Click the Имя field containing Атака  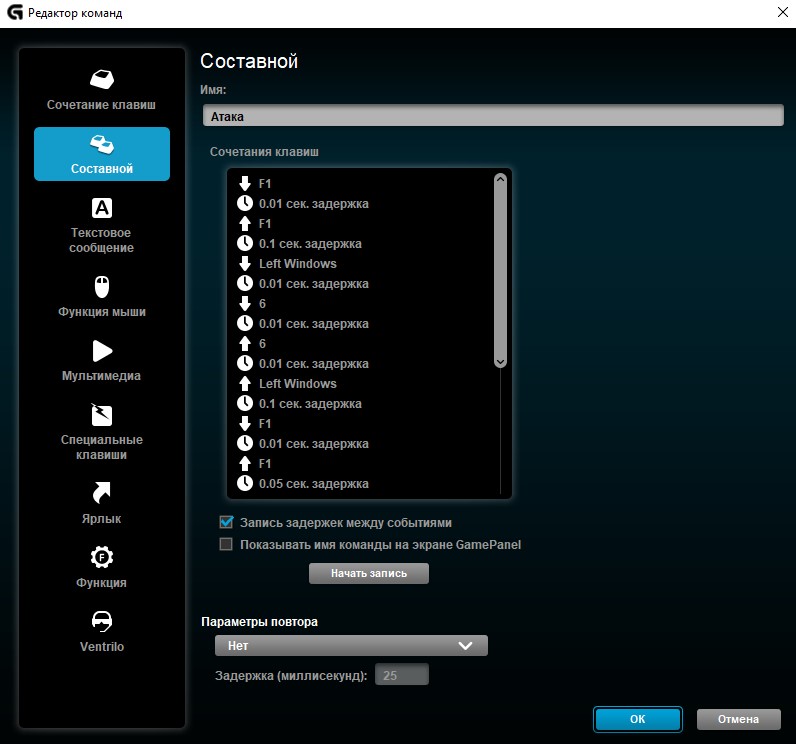(492, 116)
